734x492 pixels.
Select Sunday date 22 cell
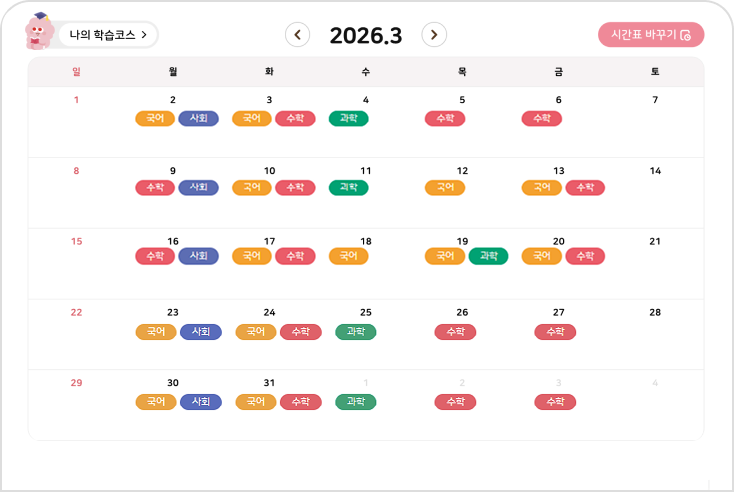click(x=76, y=312)
